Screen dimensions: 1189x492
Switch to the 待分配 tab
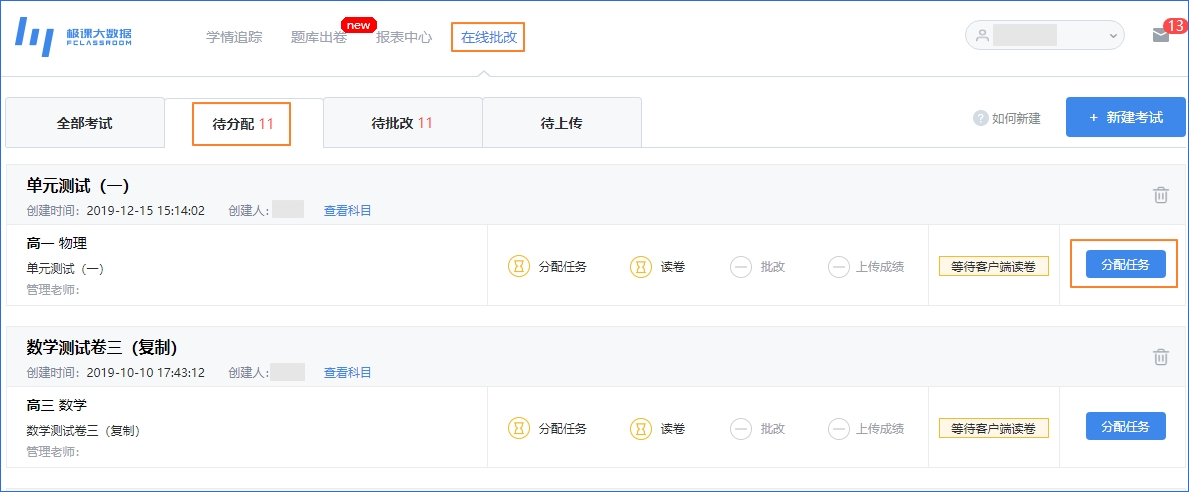[243, 123]
